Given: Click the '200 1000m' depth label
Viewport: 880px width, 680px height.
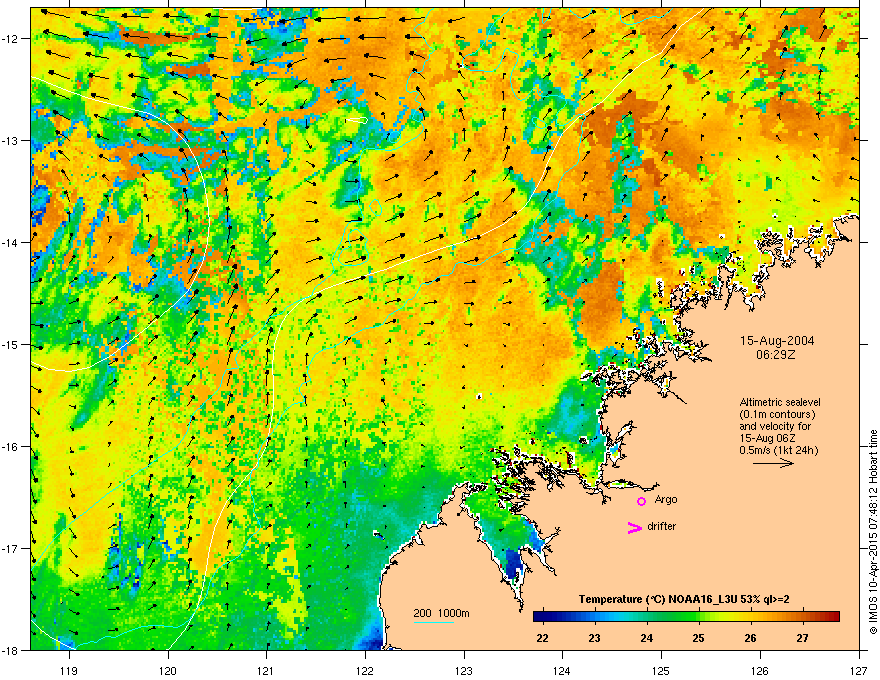Looking at the screenshot, I should pos(441,613).
